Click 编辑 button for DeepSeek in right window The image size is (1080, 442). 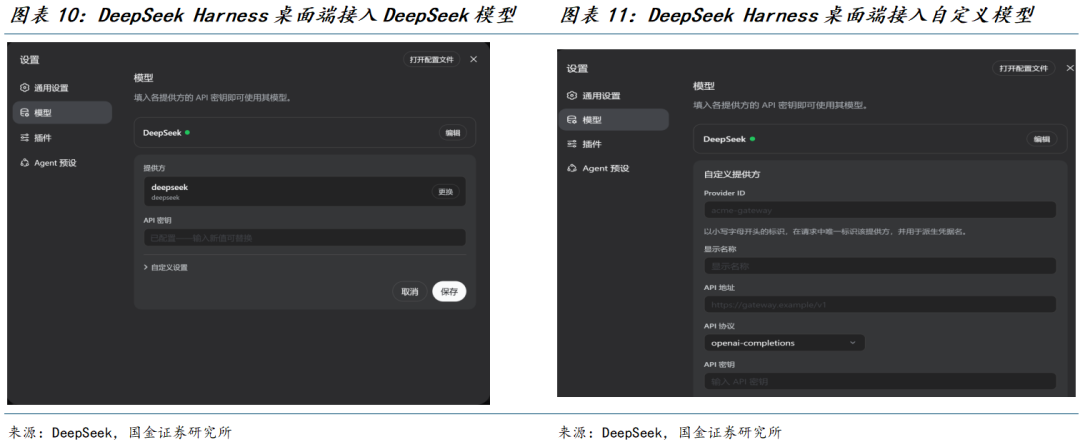(1041, 139)
